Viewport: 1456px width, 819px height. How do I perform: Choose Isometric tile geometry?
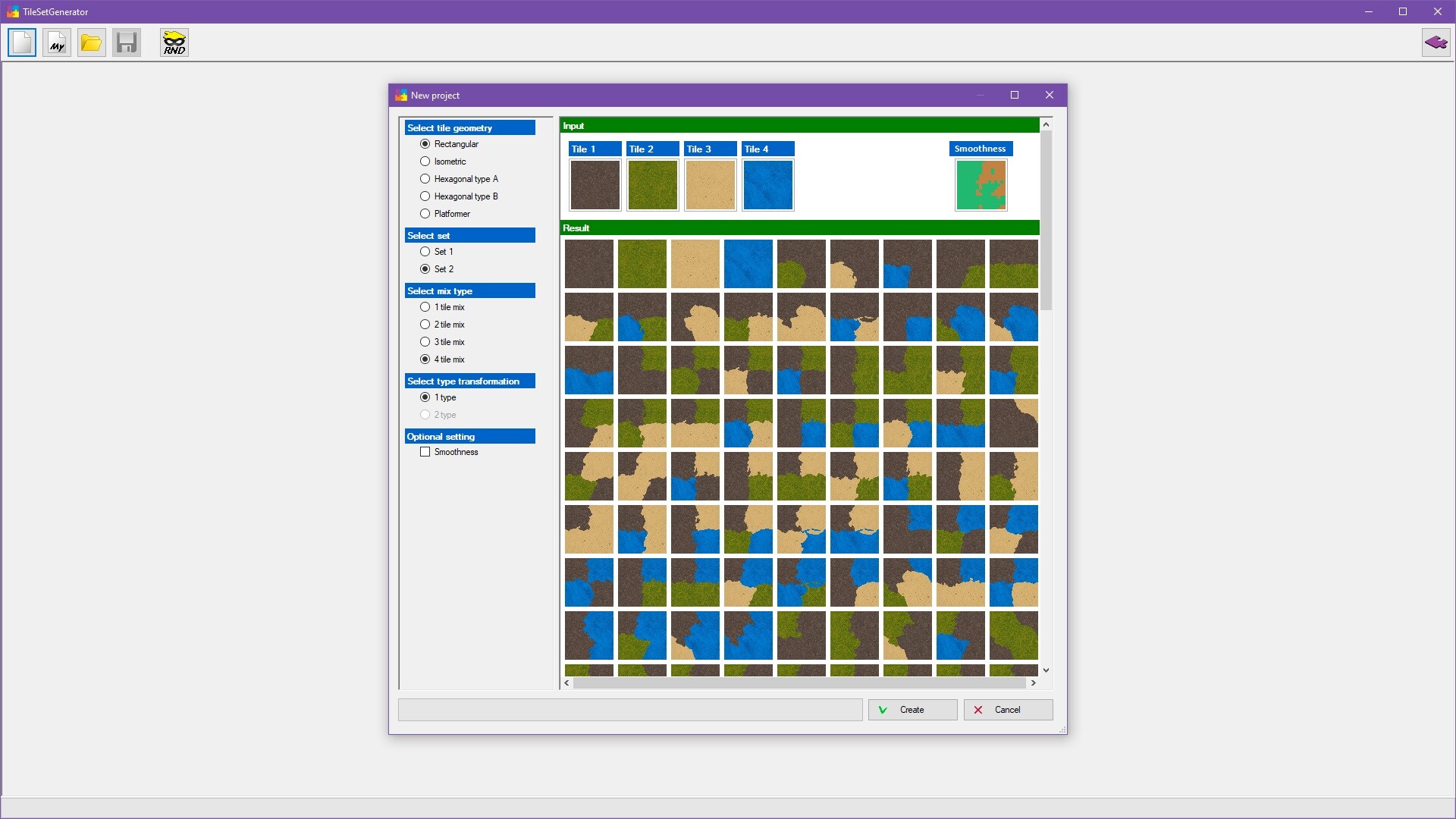point(425,162)
